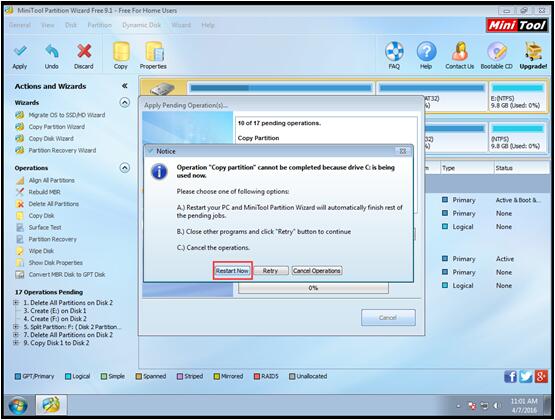Collapse the Actions and Wizards panel
Image resolution: width=555 pixels, height=420 pixels.
click(125, 86)
